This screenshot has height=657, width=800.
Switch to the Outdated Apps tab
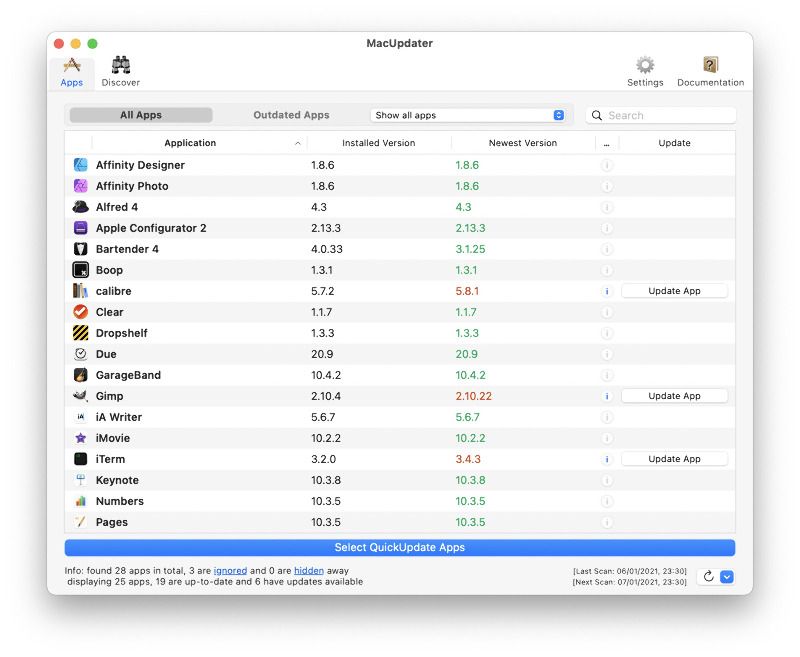[x=291, y=114]
